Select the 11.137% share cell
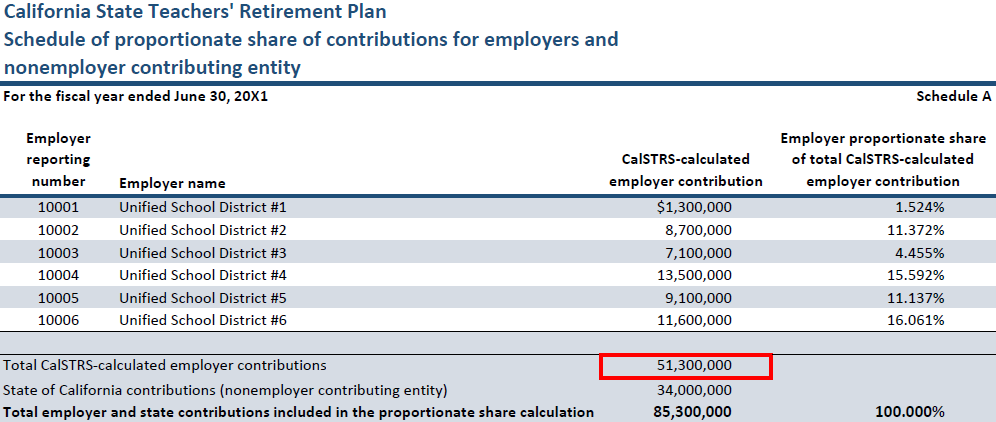The height and width of the screenshot is (422, 996). point(917,297)
